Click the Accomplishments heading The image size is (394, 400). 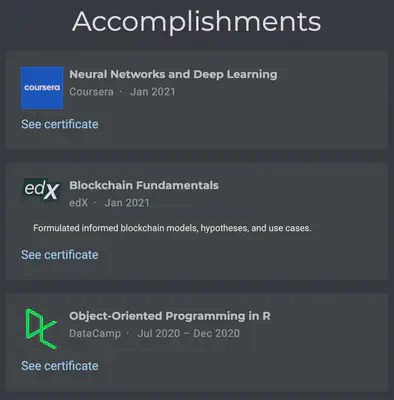click(197, 22)
